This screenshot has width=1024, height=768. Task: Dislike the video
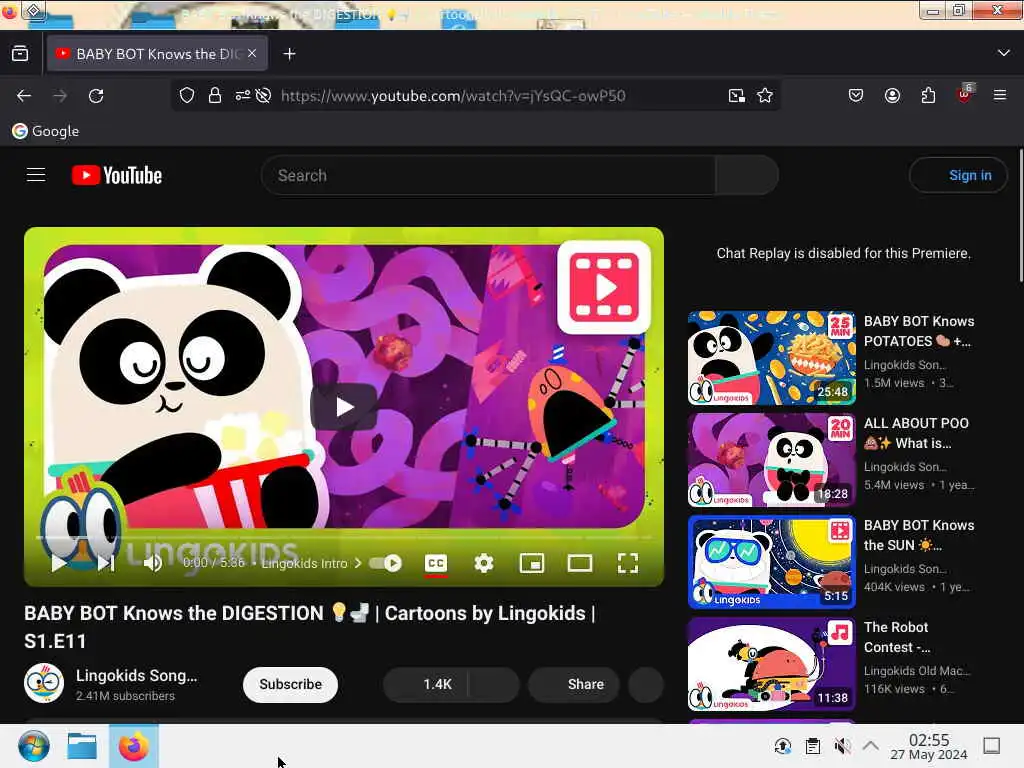[494, 684]
